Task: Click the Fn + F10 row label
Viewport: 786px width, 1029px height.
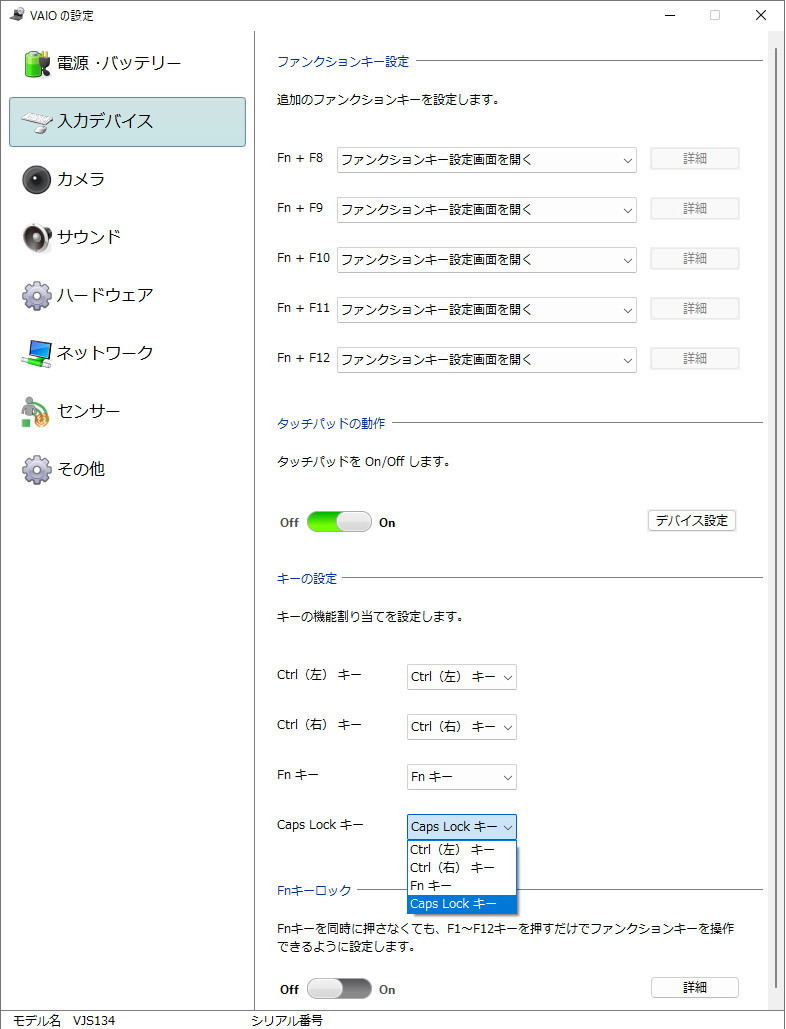Action: (x=303, y=258)
